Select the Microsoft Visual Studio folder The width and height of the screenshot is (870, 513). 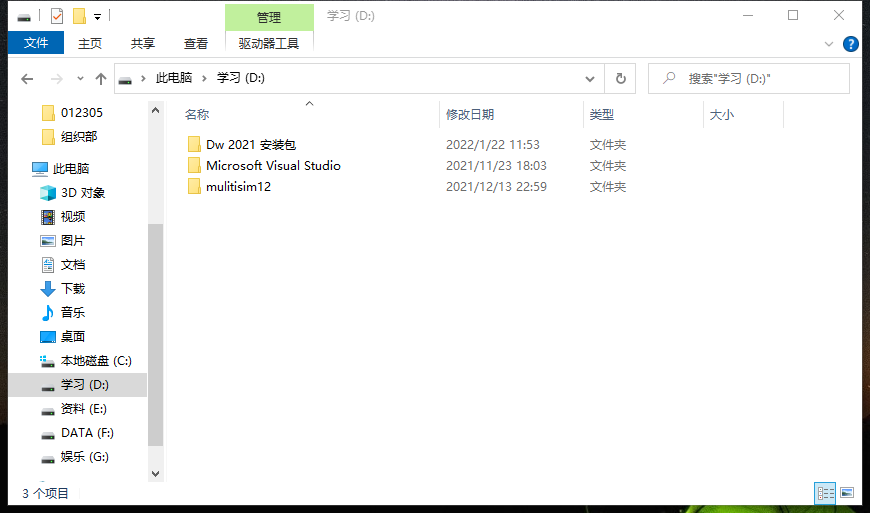click(x=273, y=166)
